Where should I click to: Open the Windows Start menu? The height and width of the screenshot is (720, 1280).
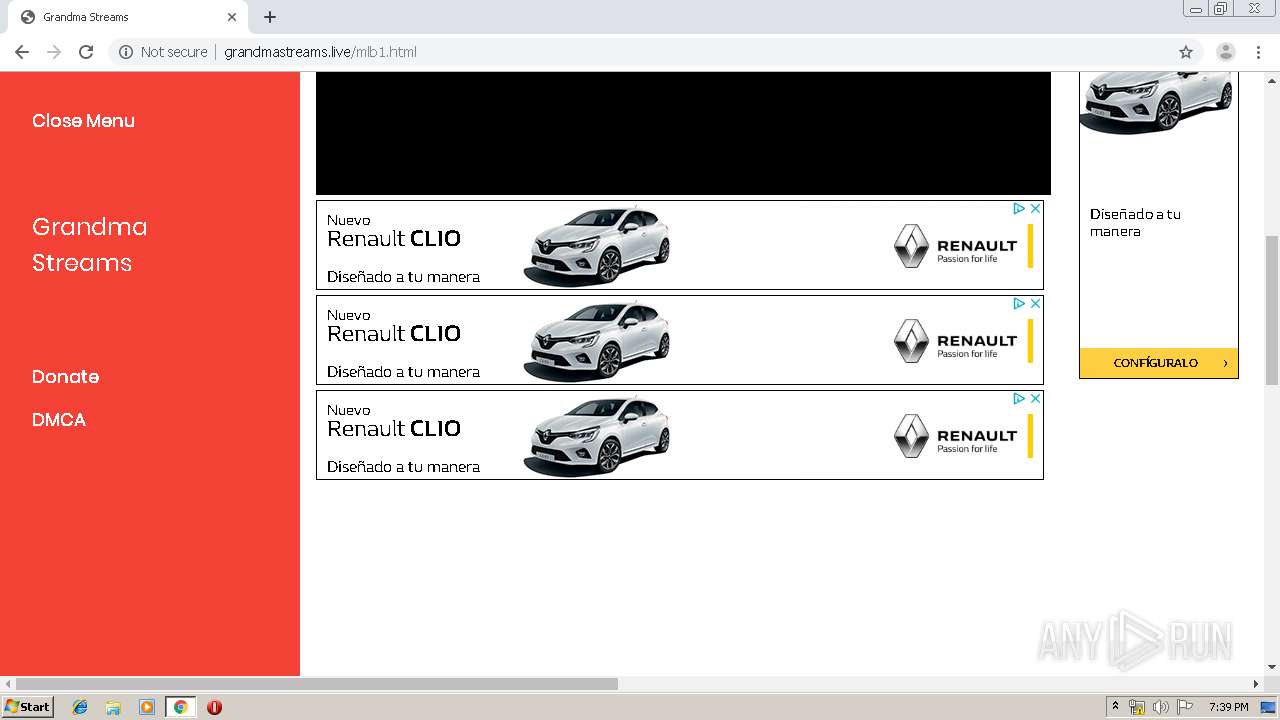tap(27, 707)
